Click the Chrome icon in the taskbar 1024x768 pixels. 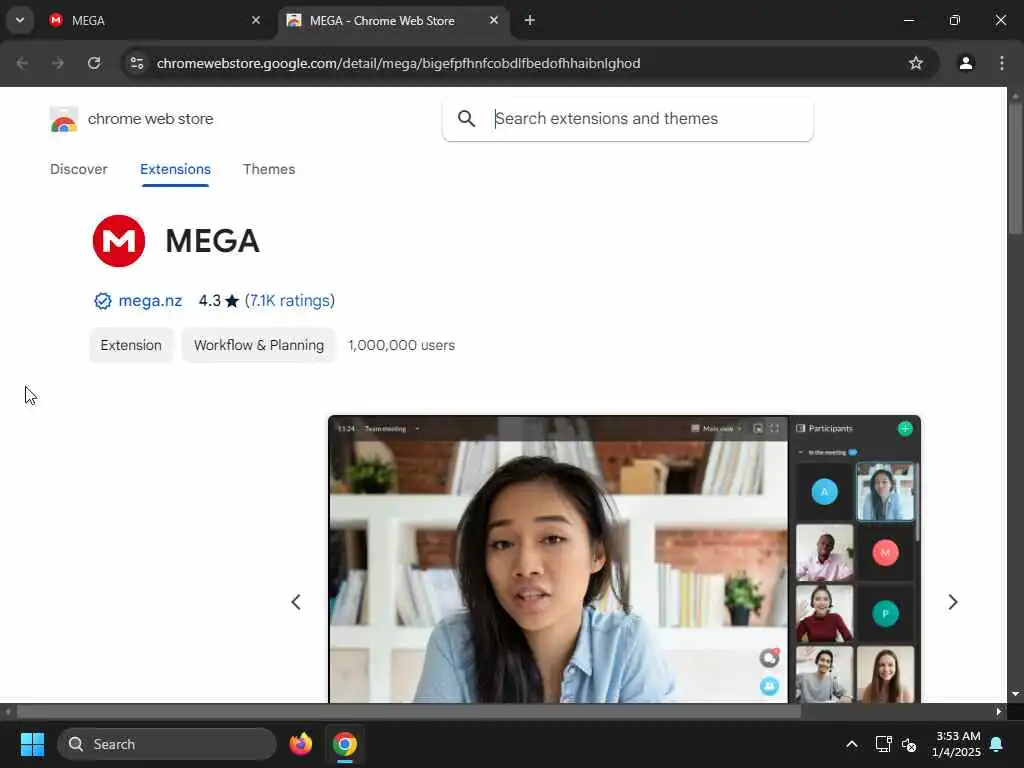pos(345,744)
